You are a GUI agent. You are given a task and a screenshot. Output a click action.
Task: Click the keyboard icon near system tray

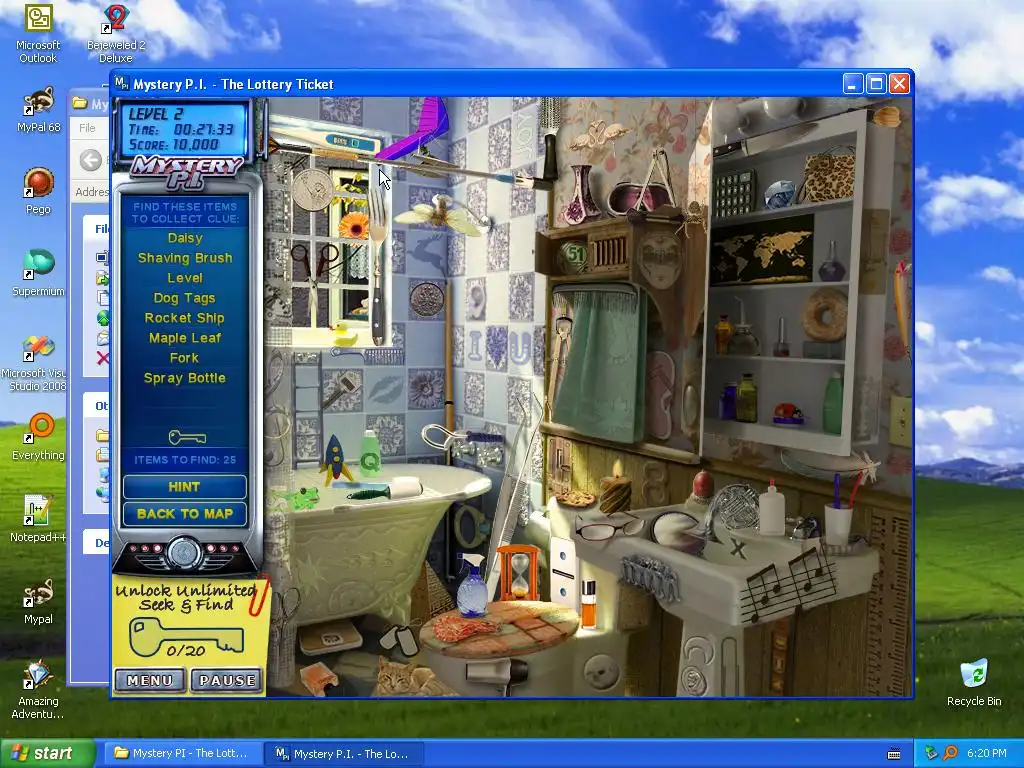pos(894,754)
